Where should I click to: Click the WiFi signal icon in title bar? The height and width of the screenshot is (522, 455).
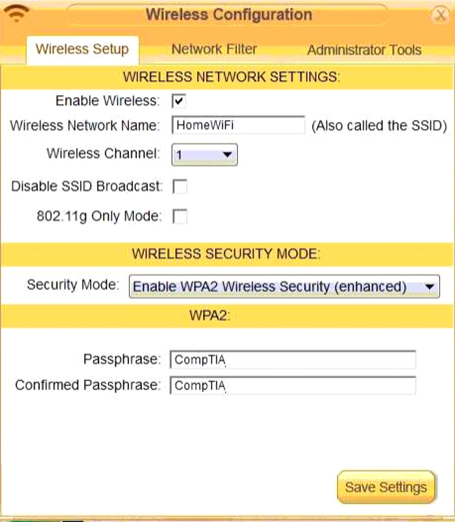17,13
